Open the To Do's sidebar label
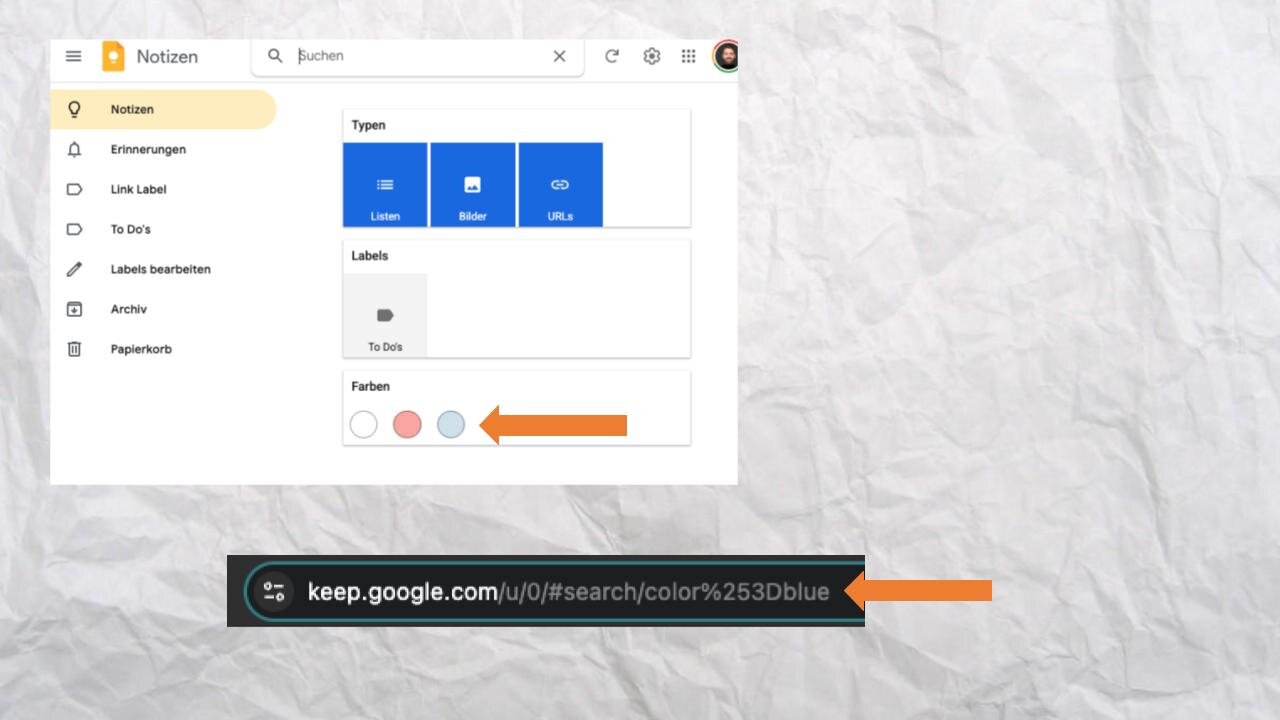 click(x=130, y=229)
